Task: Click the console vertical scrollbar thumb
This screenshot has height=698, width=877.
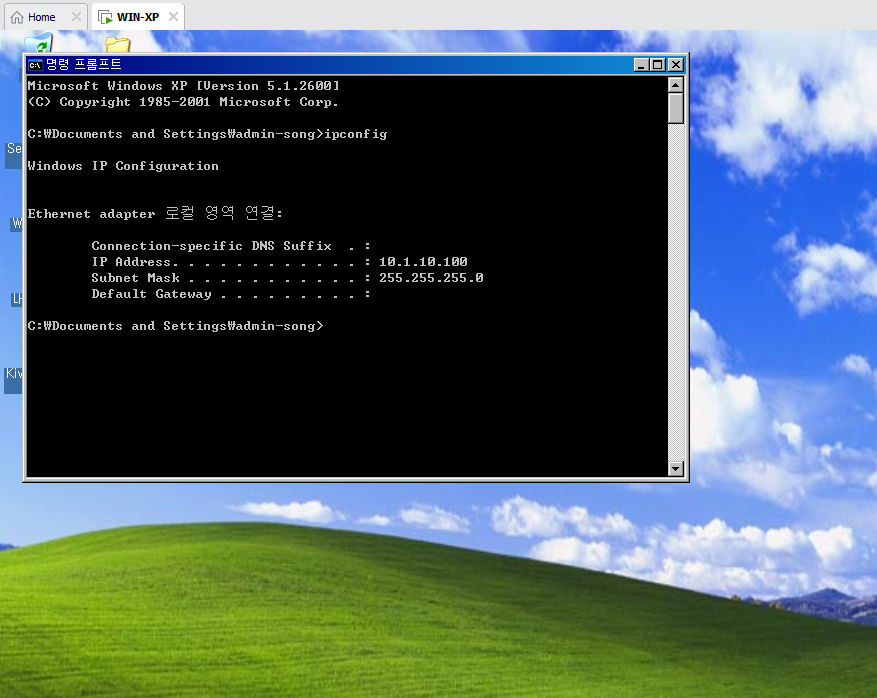Action: click(676, 109)
